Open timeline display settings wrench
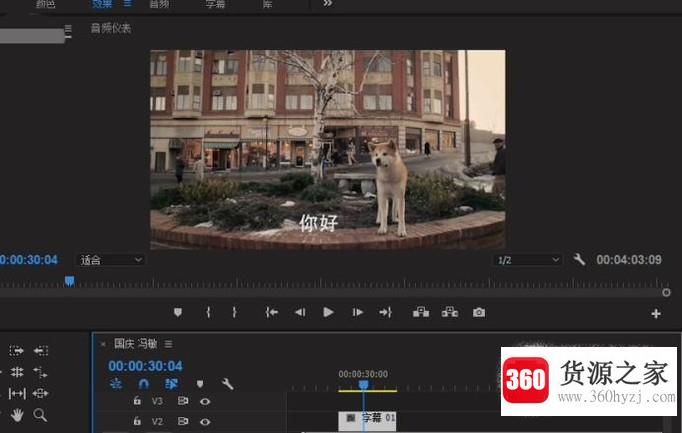 pos(227,383)
